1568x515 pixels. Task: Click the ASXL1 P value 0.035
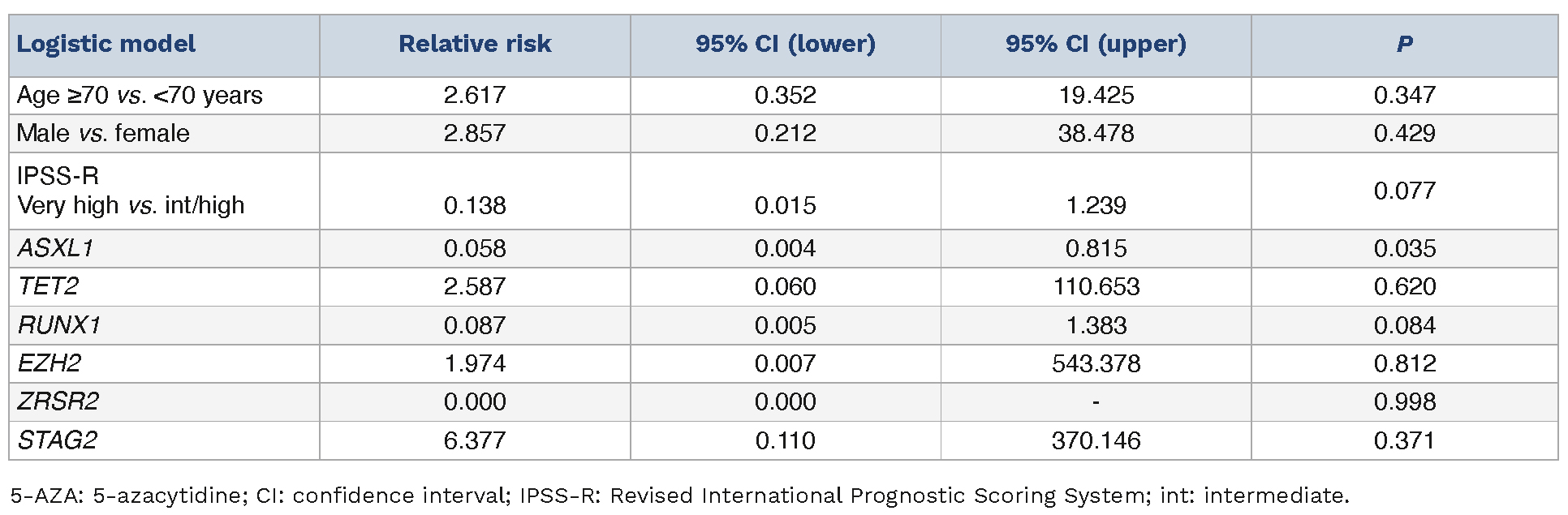click(x=1404, y=248)
